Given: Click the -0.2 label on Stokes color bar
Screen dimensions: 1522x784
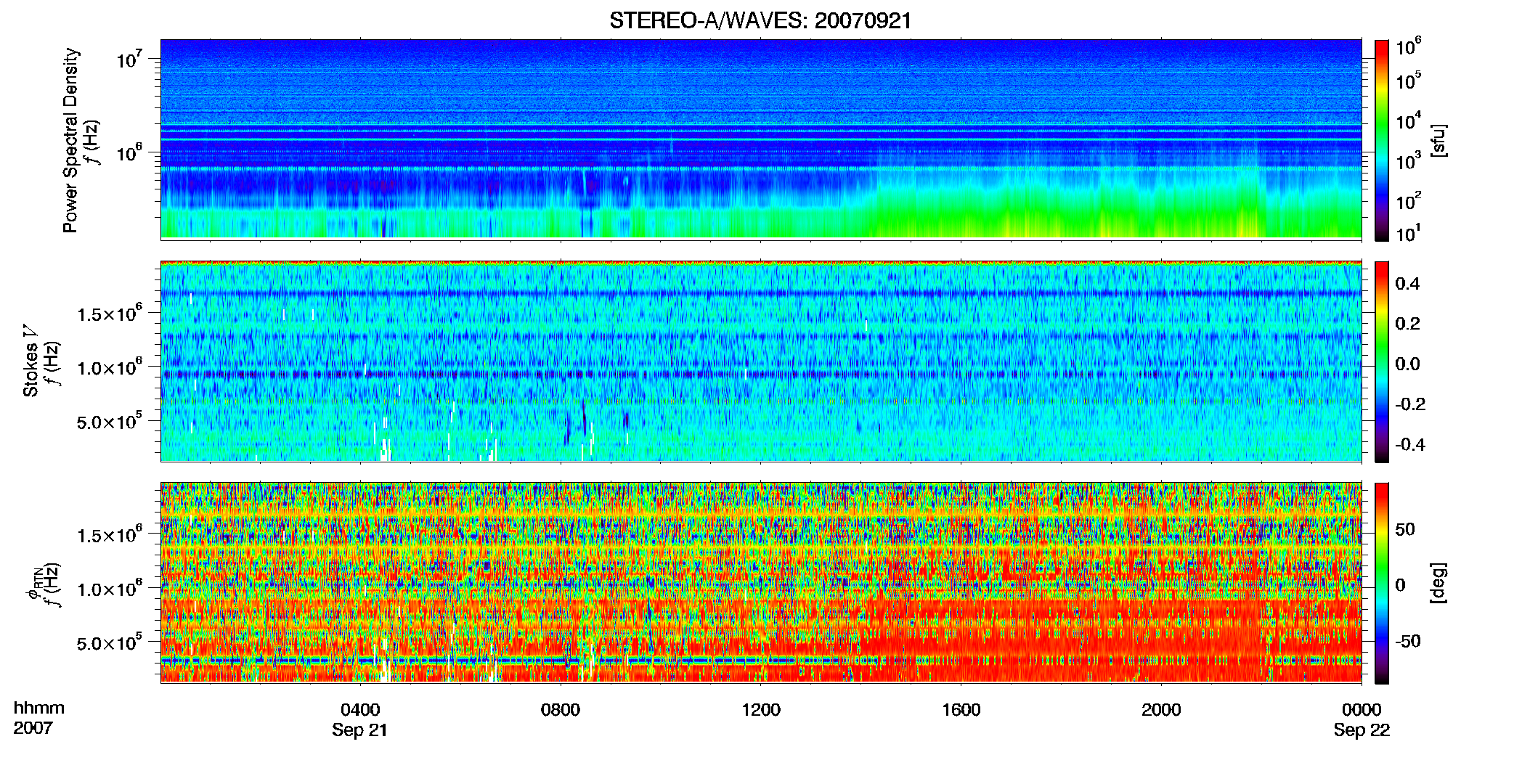Looking at the screenshot, I should (1411, 404).
